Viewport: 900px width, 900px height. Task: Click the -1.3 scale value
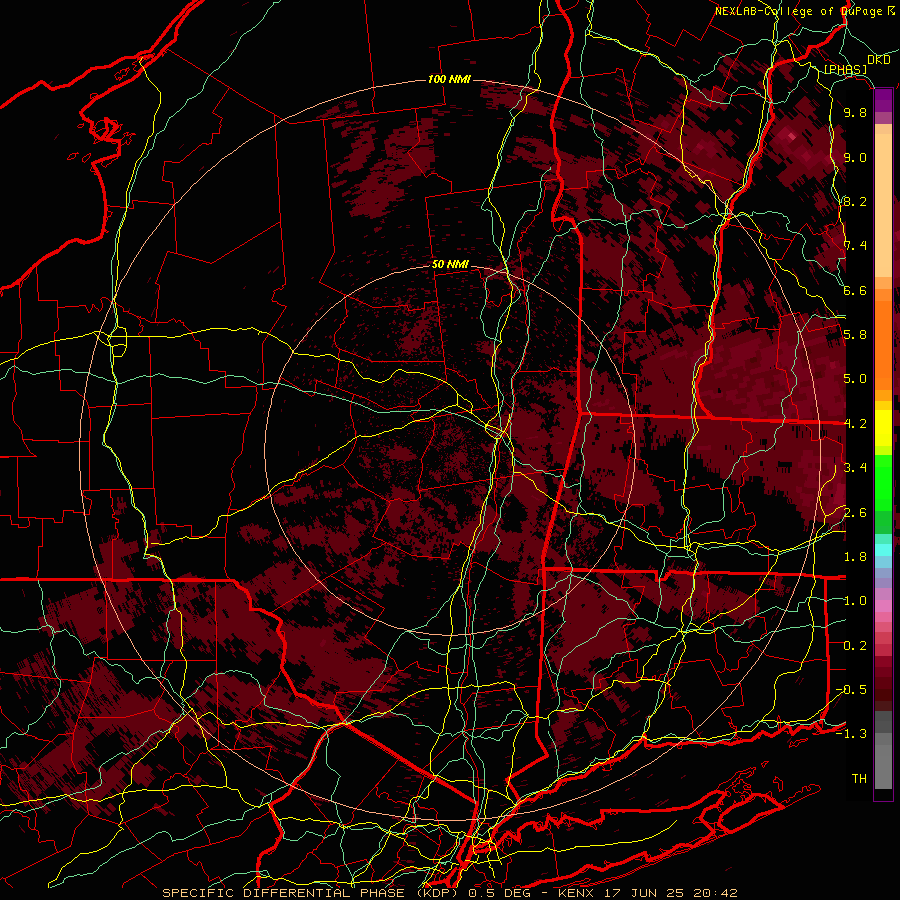coord(851,735)
